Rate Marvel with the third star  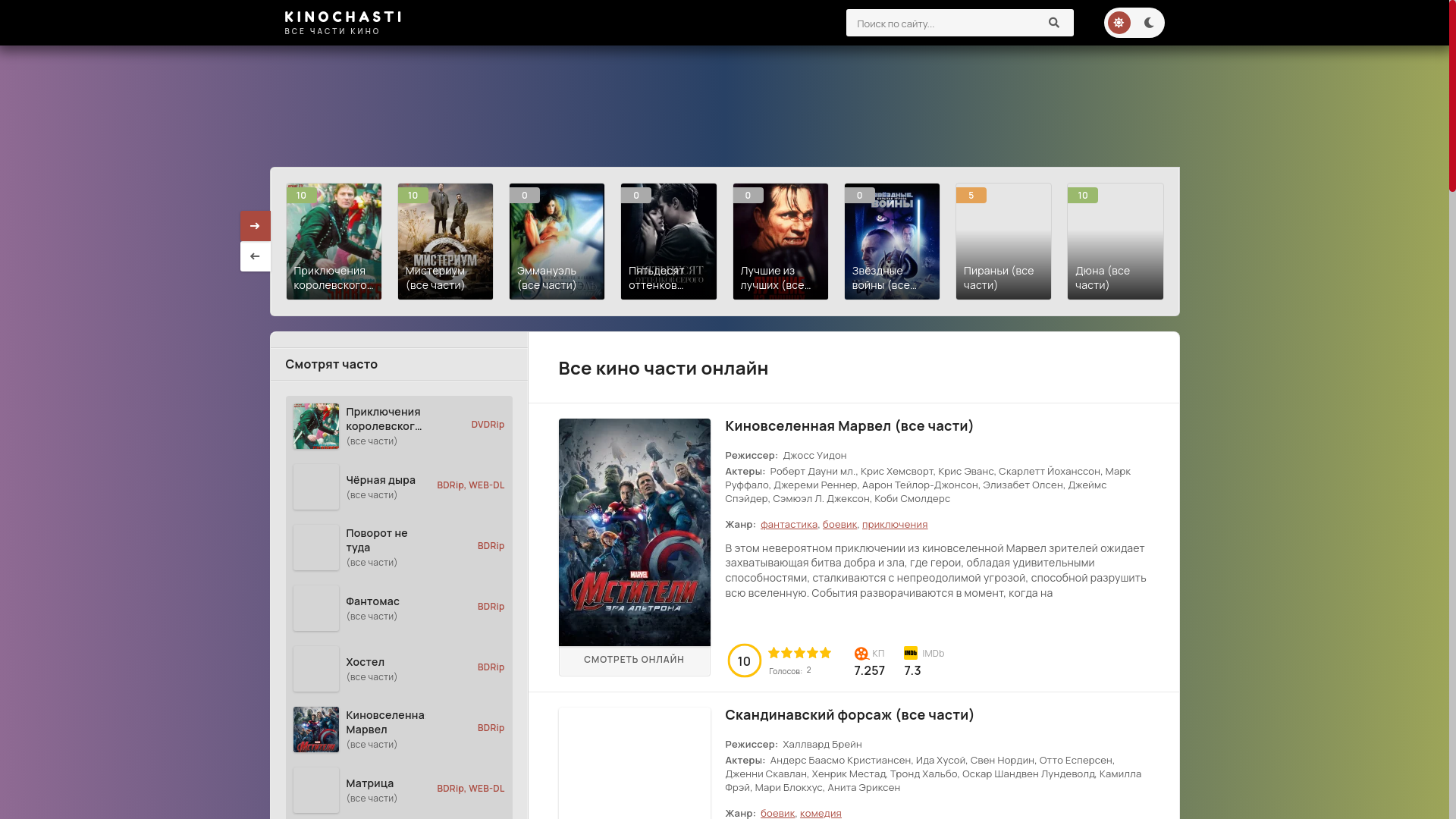click(x=799, y=653)
